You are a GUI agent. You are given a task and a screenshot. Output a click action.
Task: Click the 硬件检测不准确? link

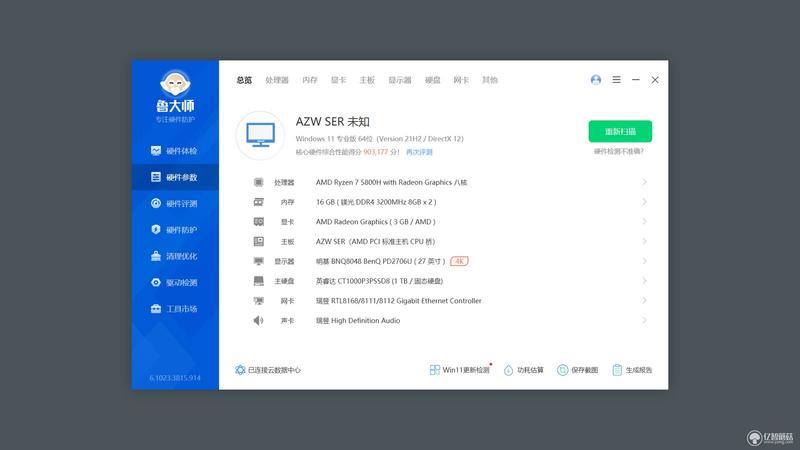tap(619, 152)
